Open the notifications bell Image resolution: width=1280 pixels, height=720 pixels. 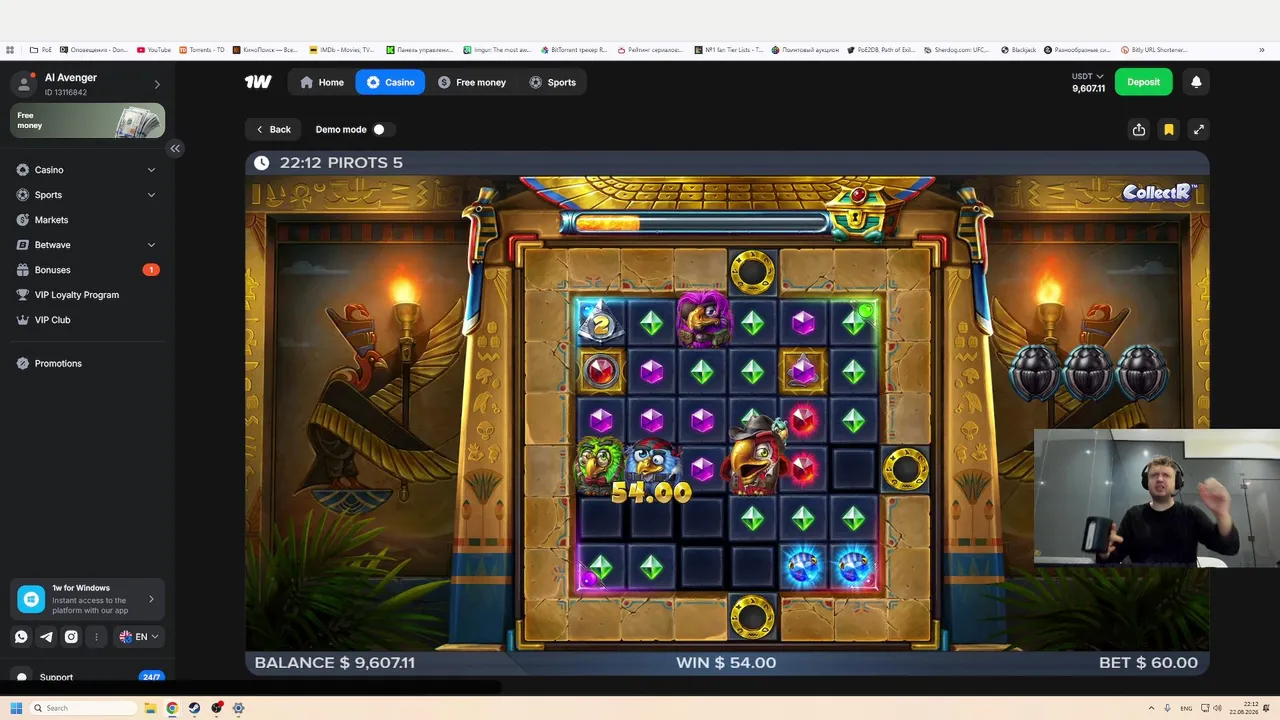(x=1196, y=82)
